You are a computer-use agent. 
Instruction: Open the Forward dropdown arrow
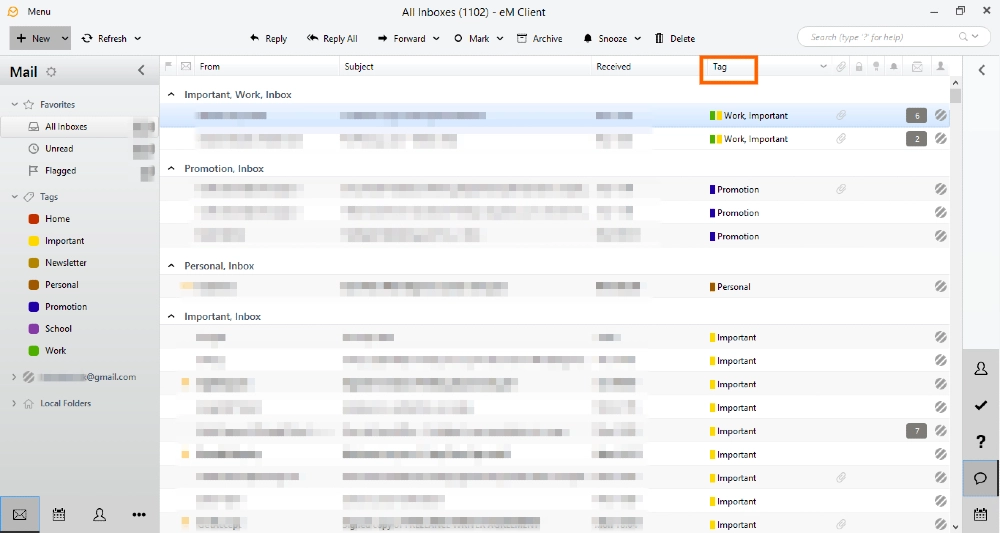[x=436, y=38]
